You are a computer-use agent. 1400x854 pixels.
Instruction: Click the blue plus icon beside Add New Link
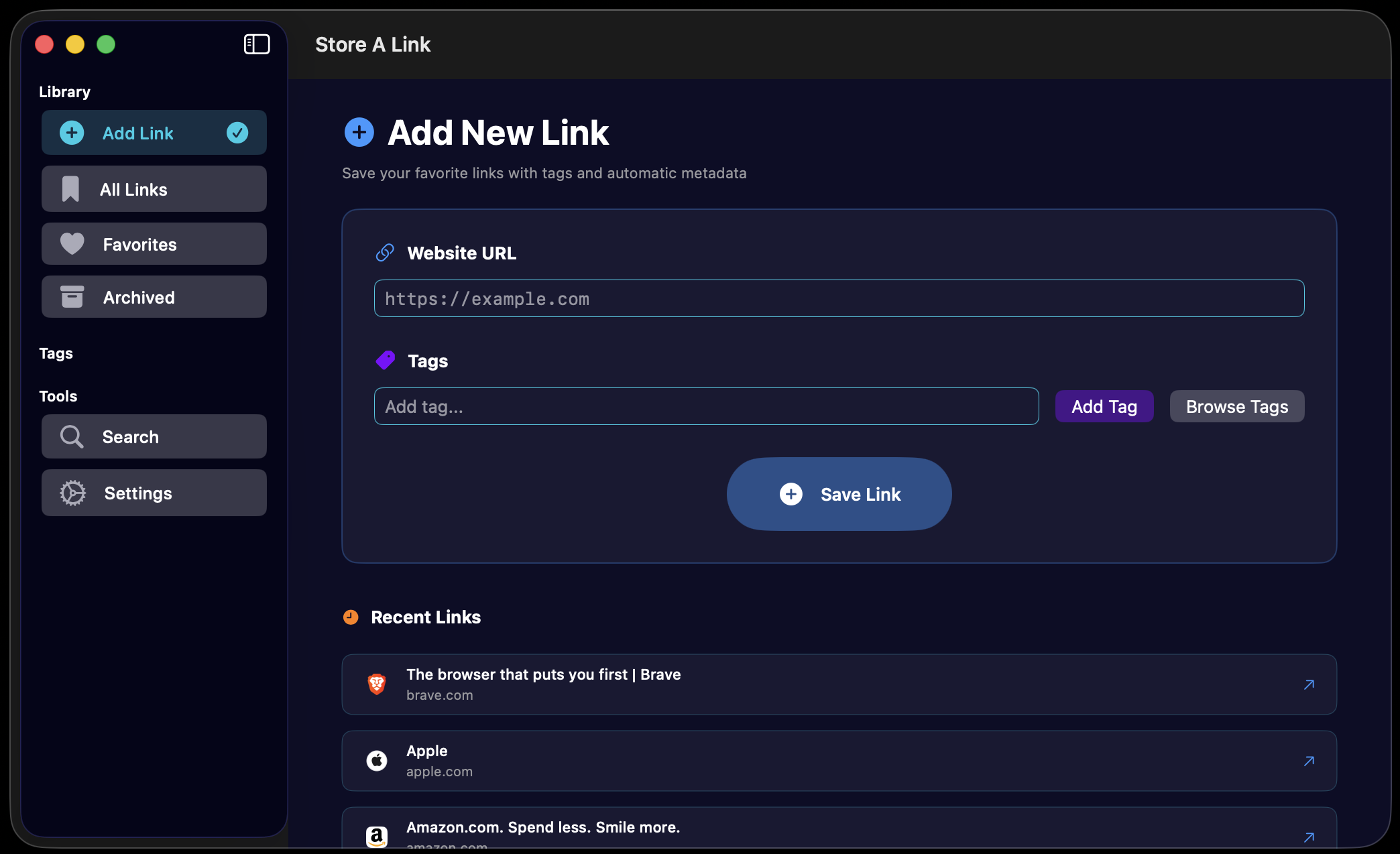pyautogui.click(x=359, y=132)
